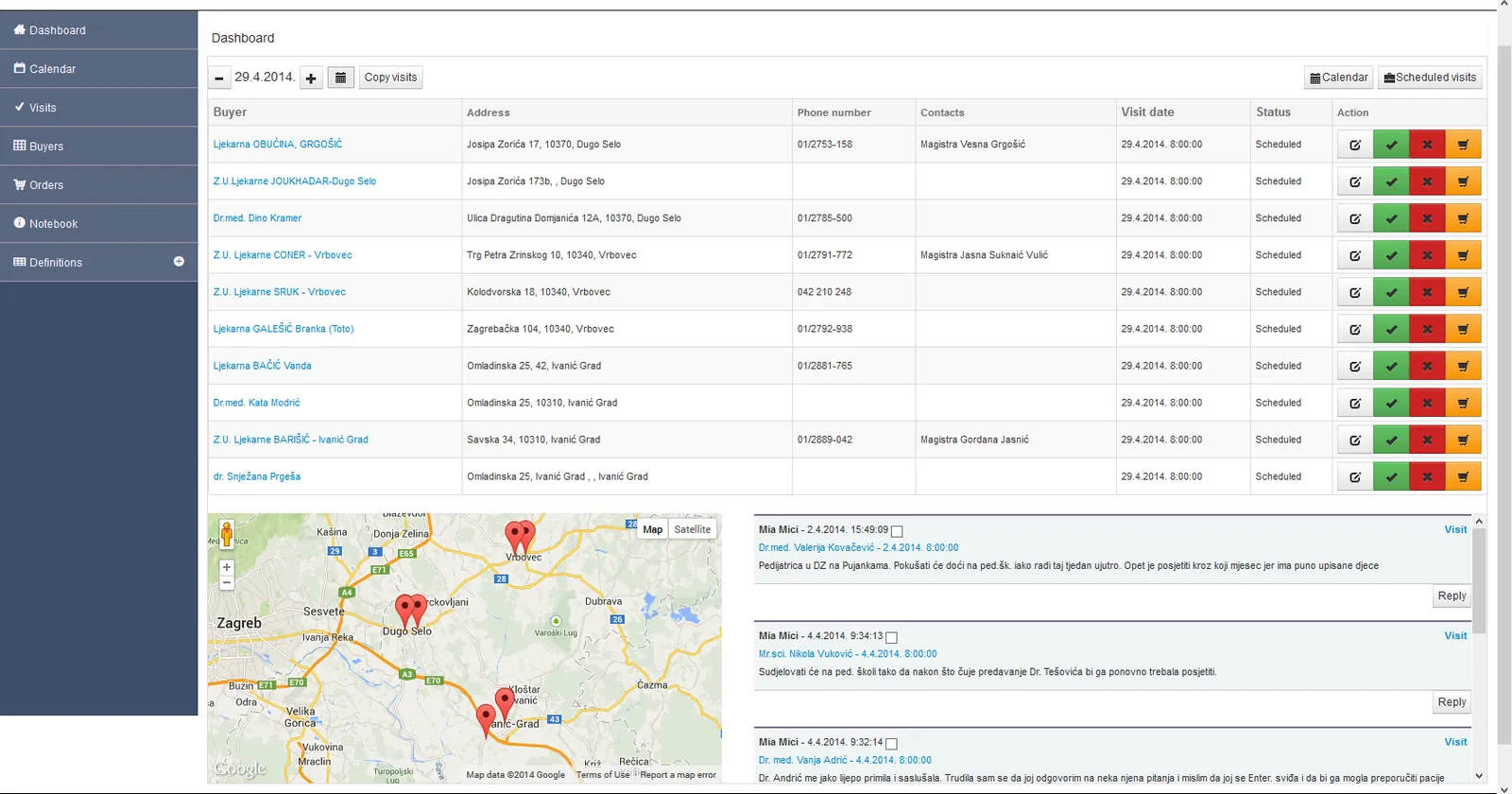Viewport: 1512px width, 794px height.
Task: Create order for dr. Snježana Prgeša
Action: 1463,476
